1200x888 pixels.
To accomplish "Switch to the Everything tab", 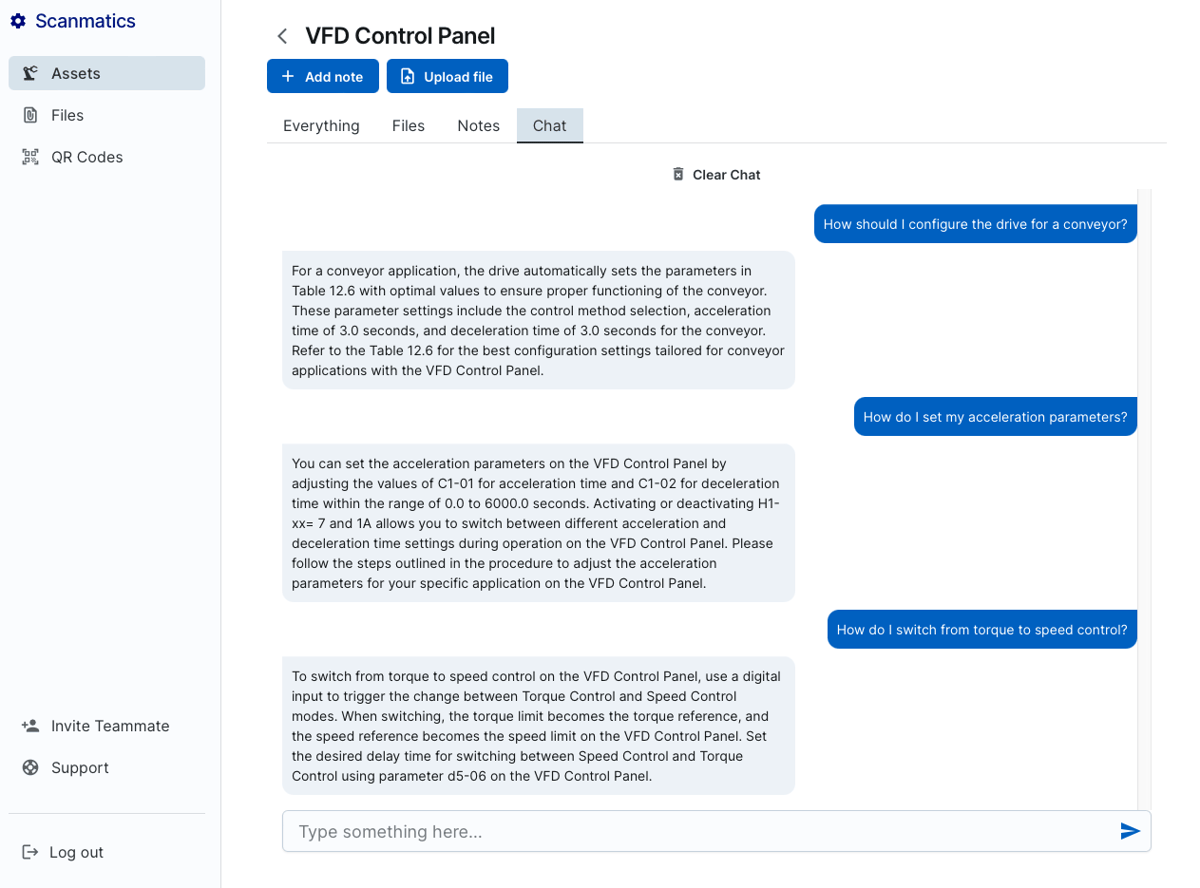I will (x=321, y=126).
